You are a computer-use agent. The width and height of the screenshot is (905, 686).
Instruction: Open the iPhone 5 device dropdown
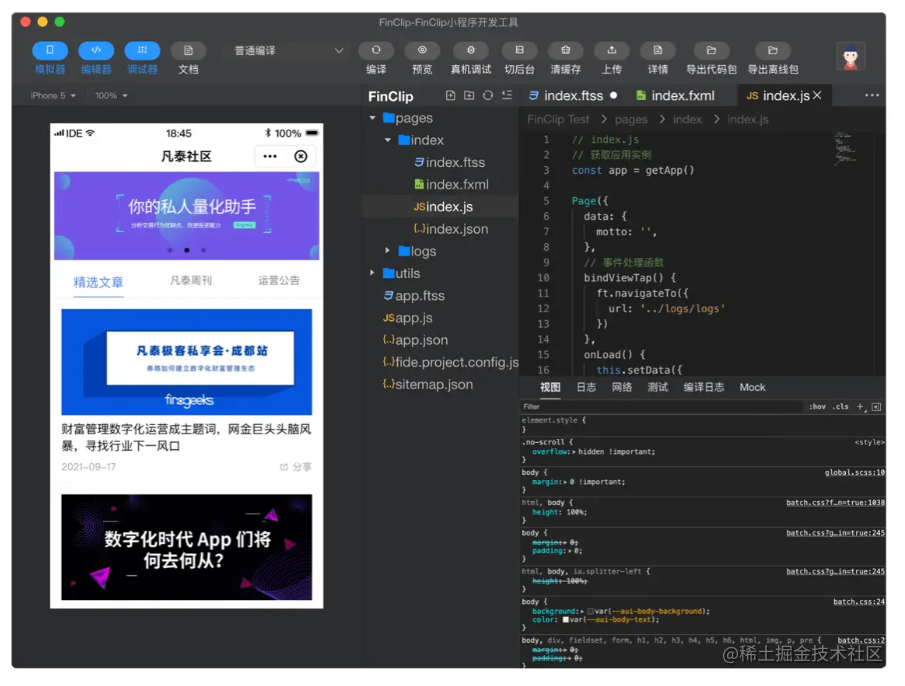coord(53,96)
